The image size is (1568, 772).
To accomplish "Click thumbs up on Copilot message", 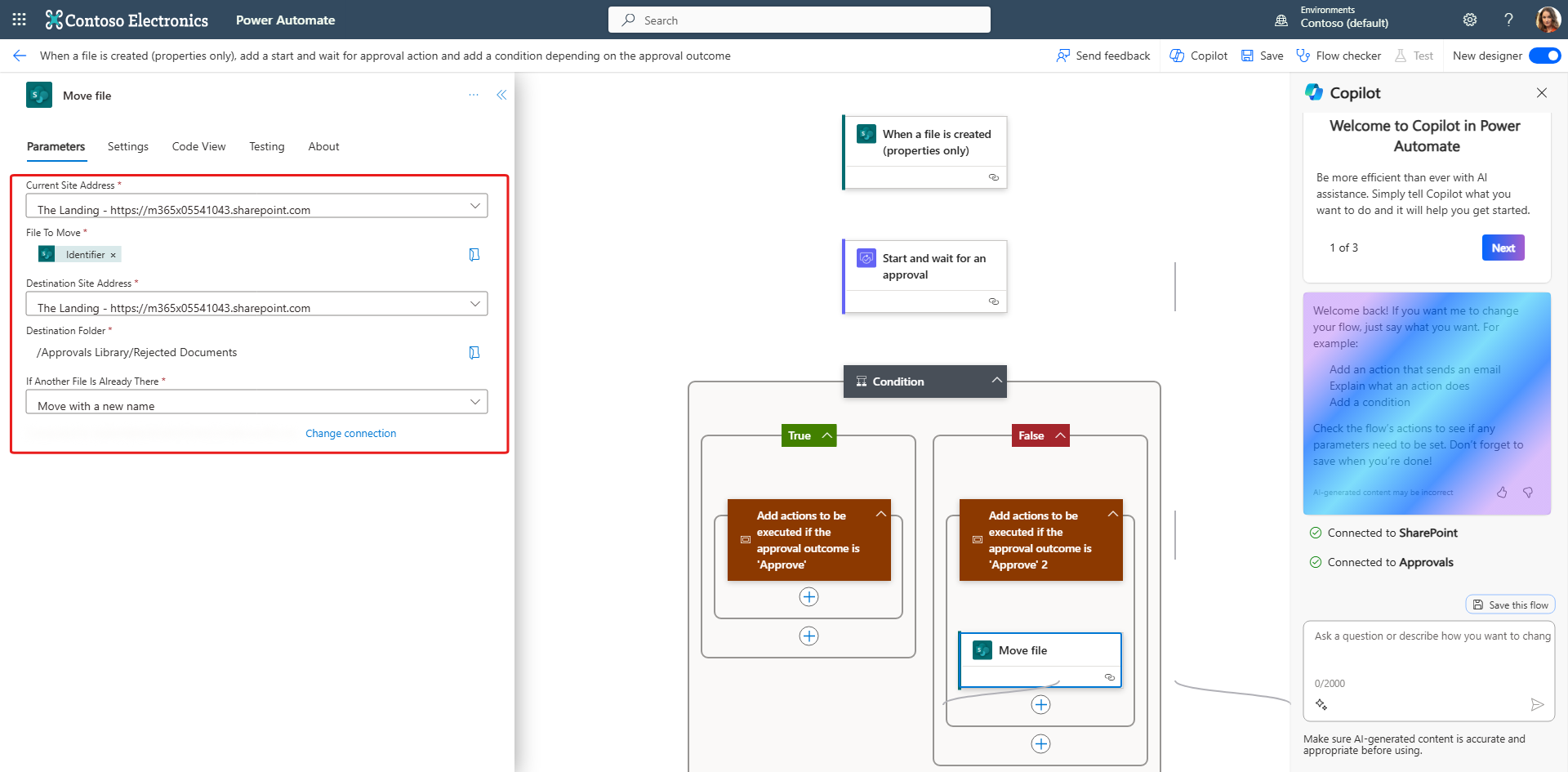I will pos(1502,492).
